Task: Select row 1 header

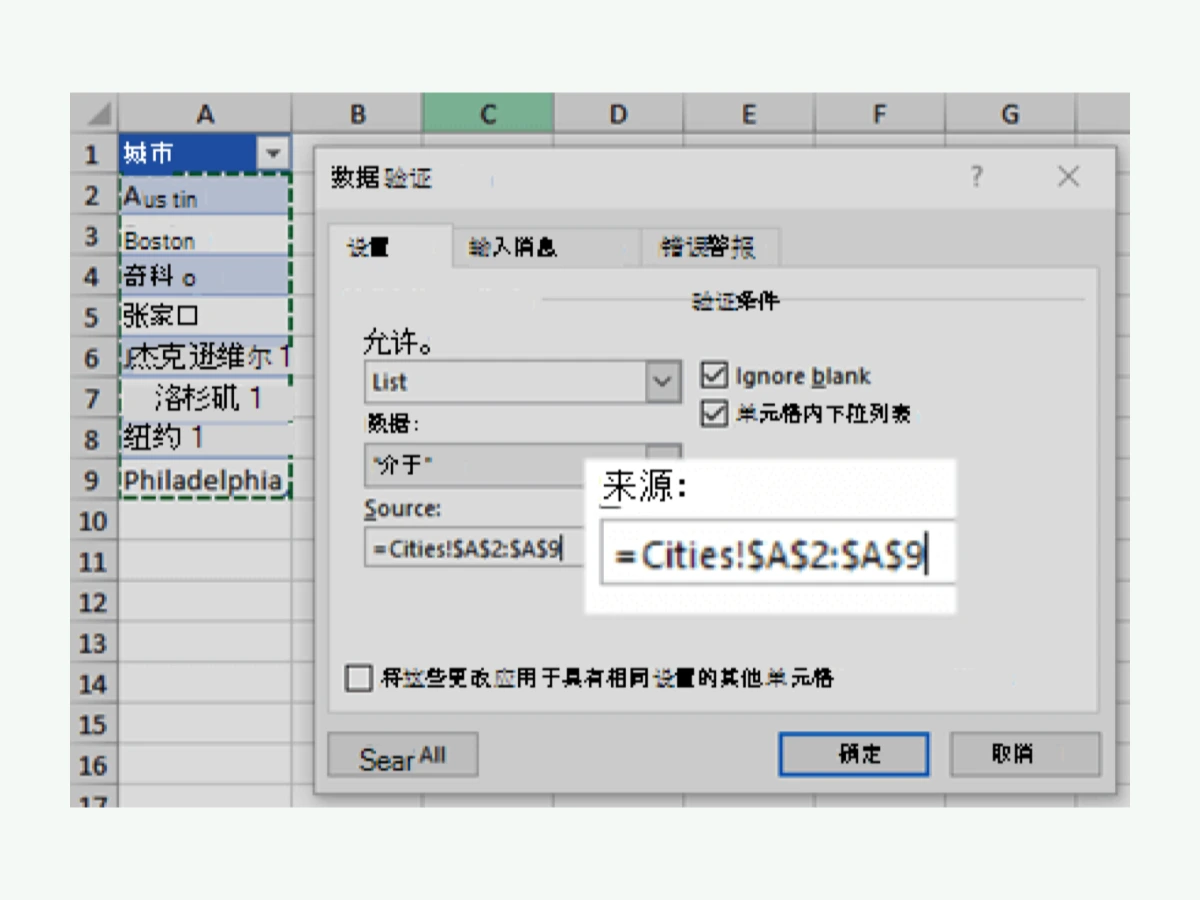Action: point(93,154)
